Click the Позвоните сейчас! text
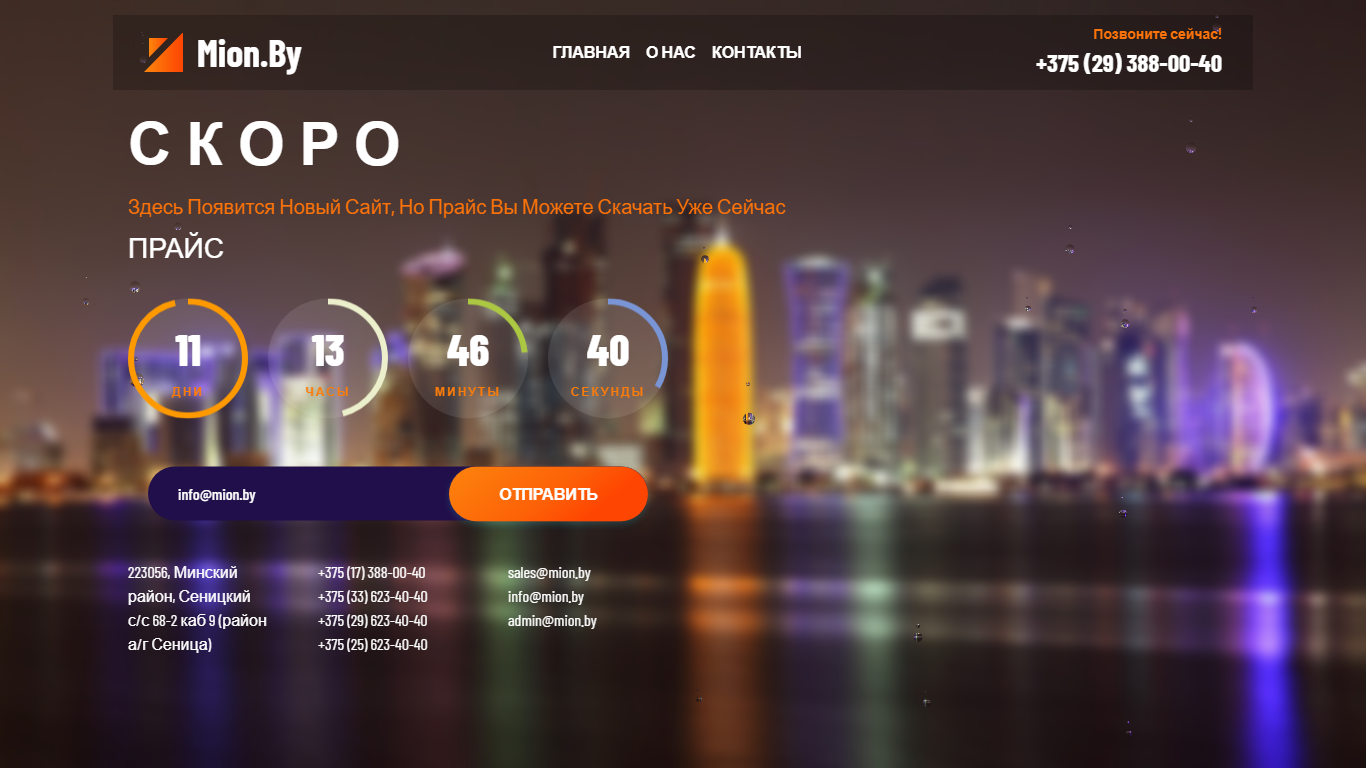 pyautogui.click(x=1157, y=34)
